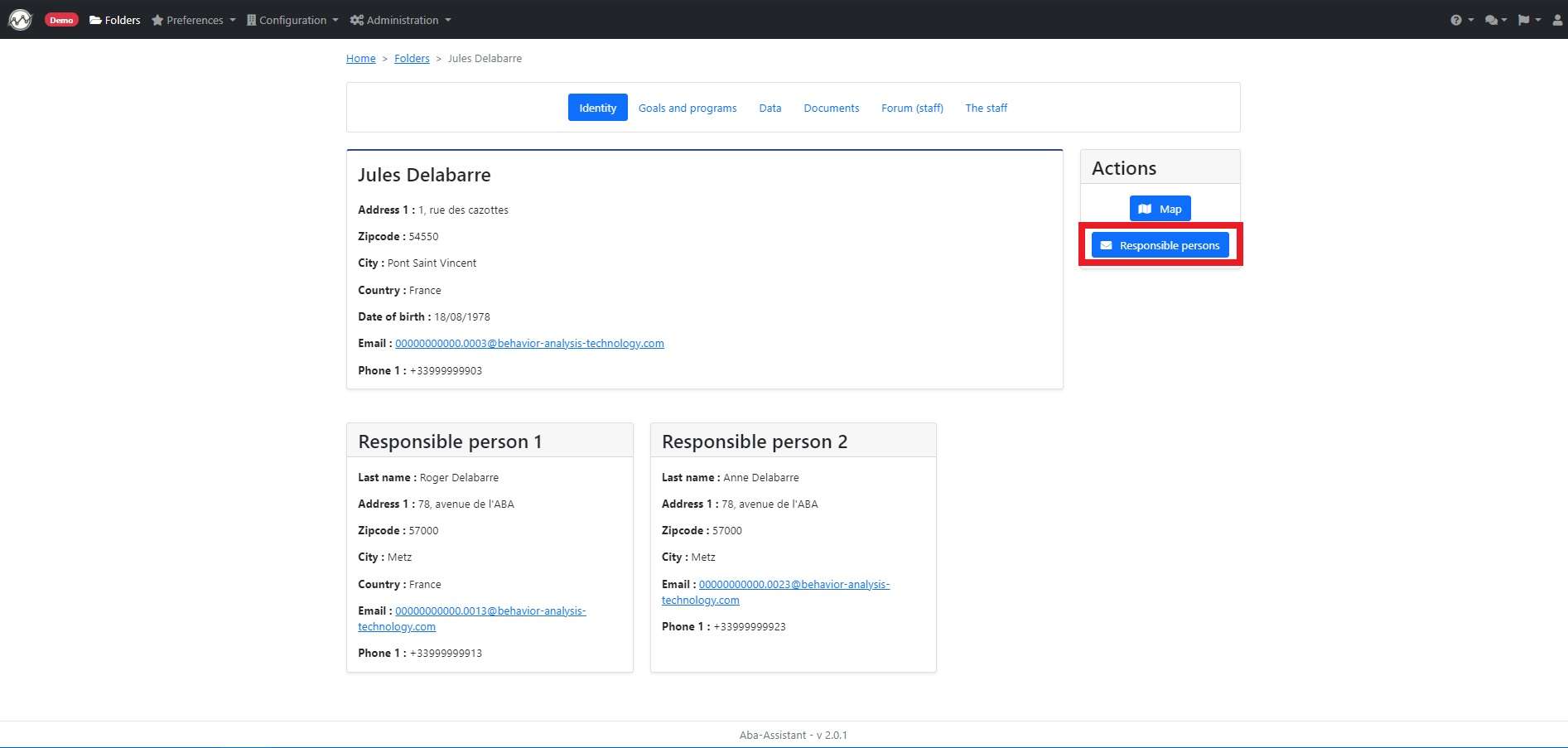This screenshot has width=1568, height=748.
Task: Open Anne Delabarre's email address link
Action: pos(775,592)
